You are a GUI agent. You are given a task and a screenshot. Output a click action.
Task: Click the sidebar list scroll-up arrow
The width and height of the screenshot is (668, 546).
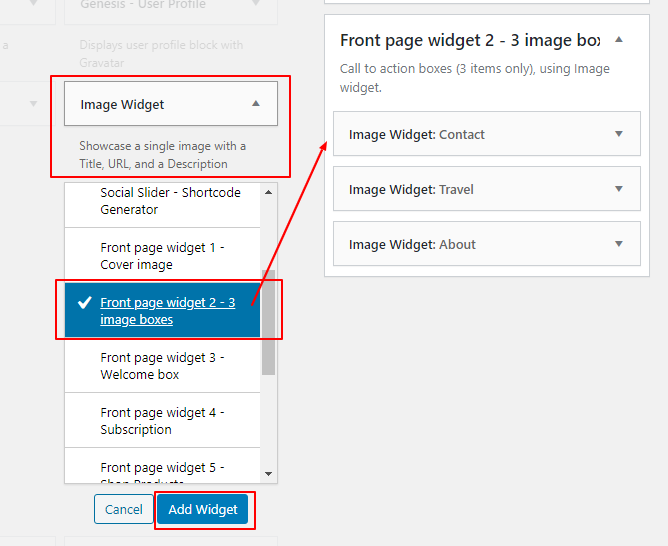(x=268, y=192)
